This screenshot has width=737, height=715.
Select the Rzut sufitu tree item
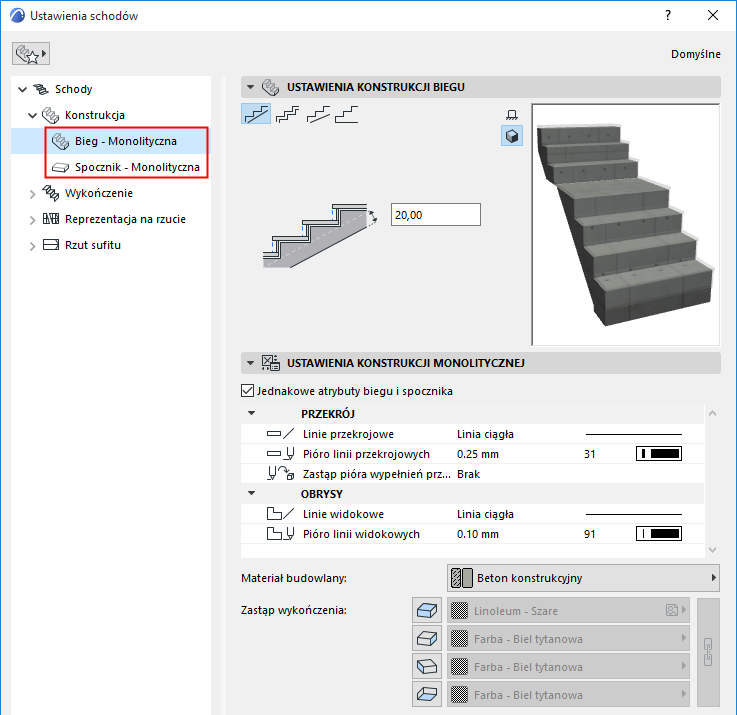93,245
